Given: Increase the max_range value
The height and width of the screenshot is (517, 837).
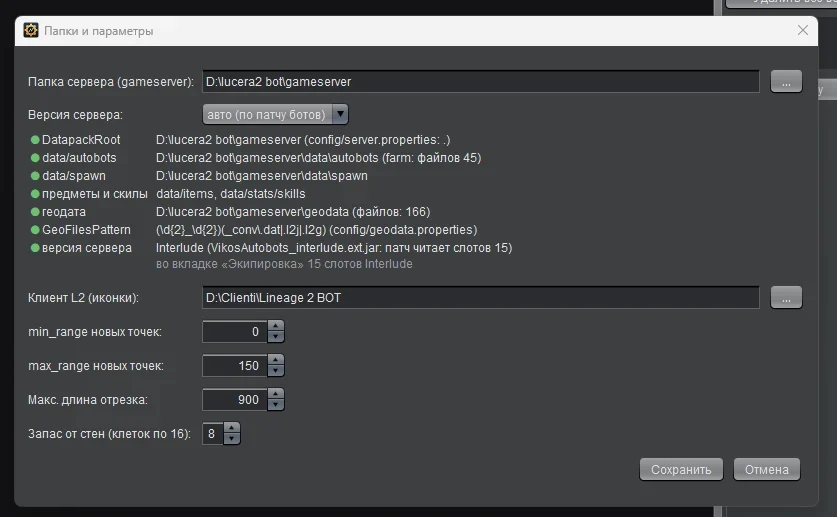Looking at the screenshot, I should click(275, 360).
